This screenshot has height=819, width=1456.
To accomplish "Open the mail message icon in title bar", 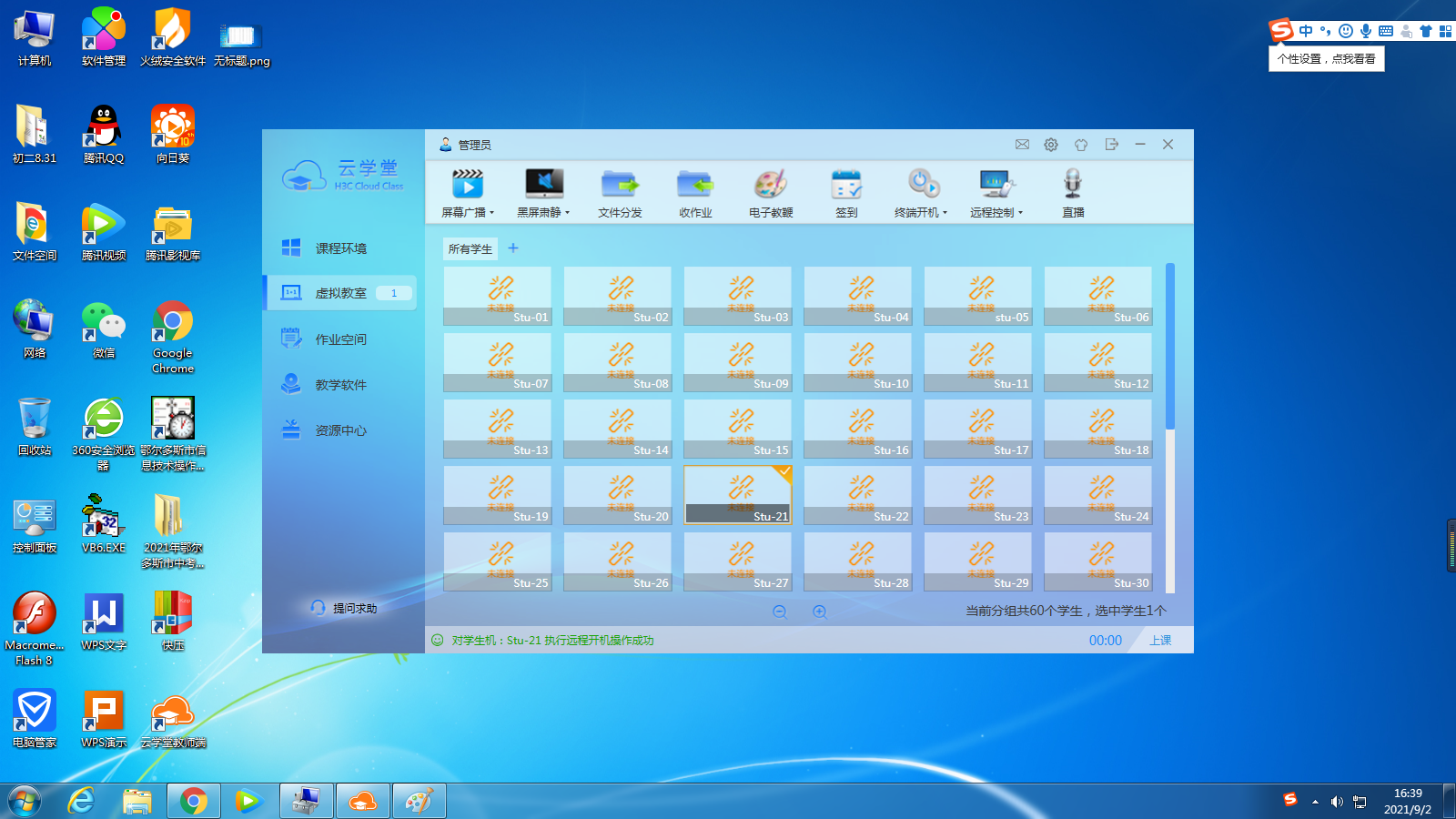I will [x=1022, y=145].
